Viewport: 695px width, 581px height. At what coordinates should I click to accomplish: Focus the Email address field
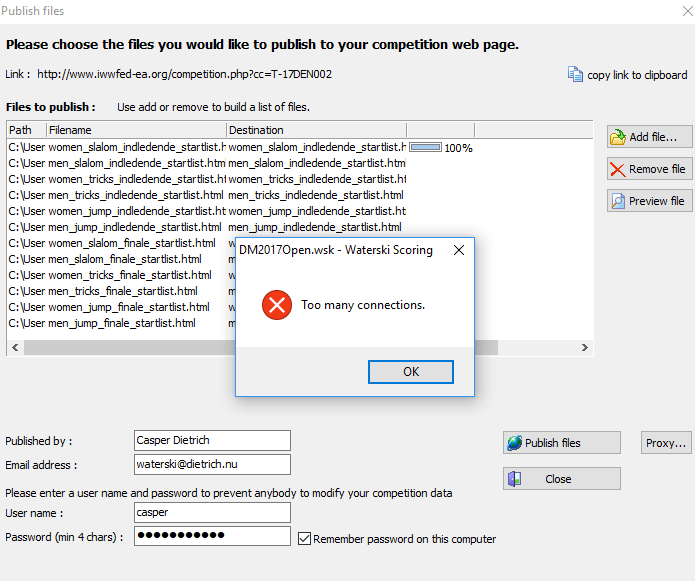[x=212, y=464]
